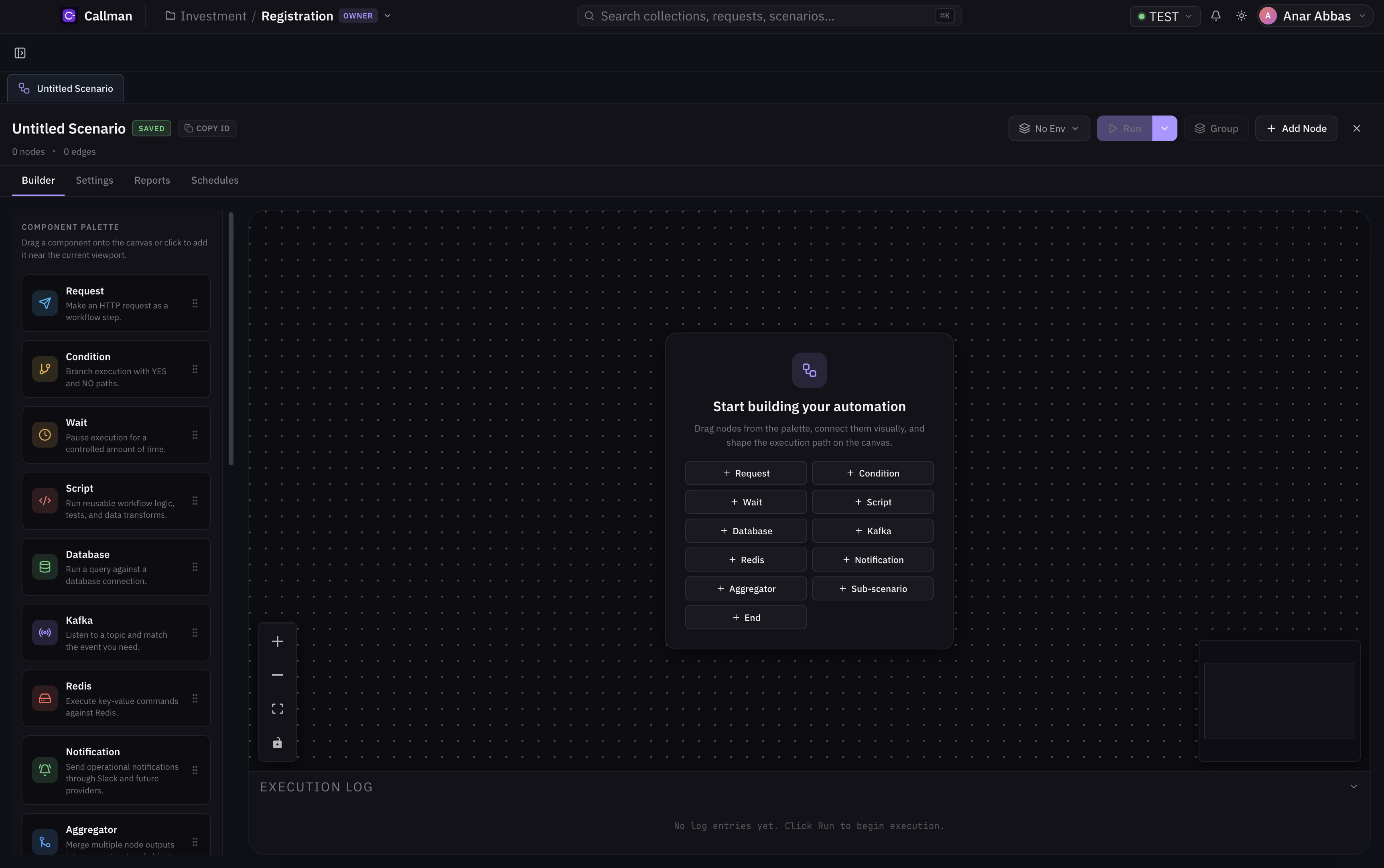The height and width of the screenshot is (868, 1384).
Task: Click the Callman logo icon
Action: pos(69,16)
